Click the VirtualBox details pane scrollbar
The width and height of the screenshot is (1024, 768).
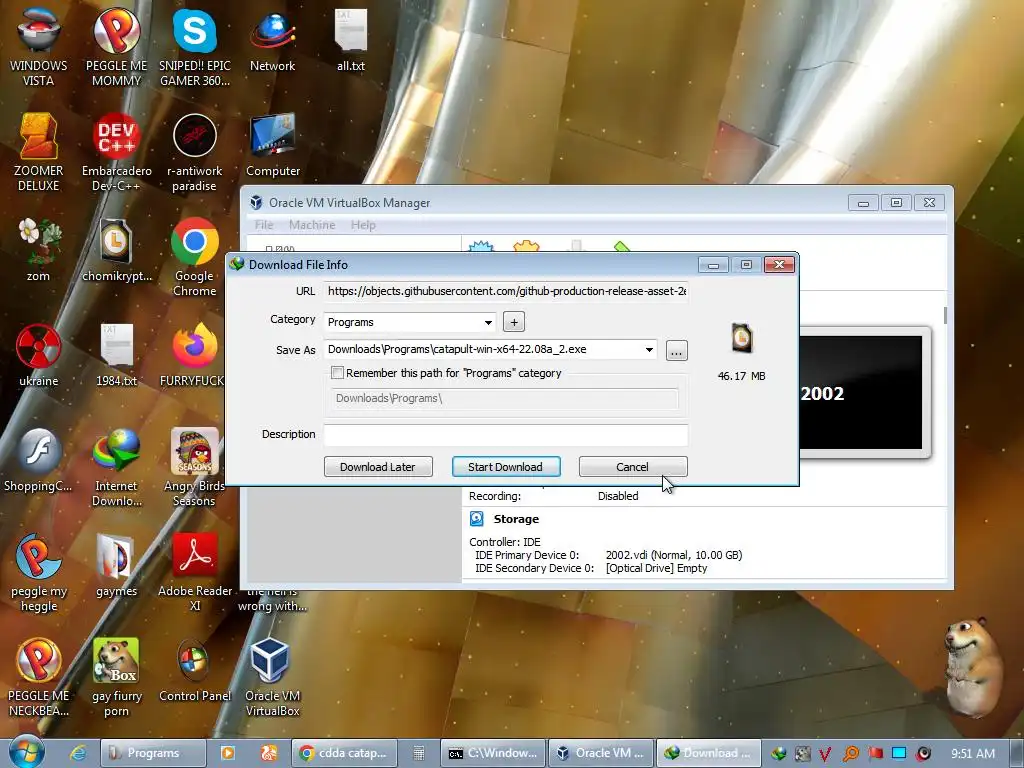point(945,316)
